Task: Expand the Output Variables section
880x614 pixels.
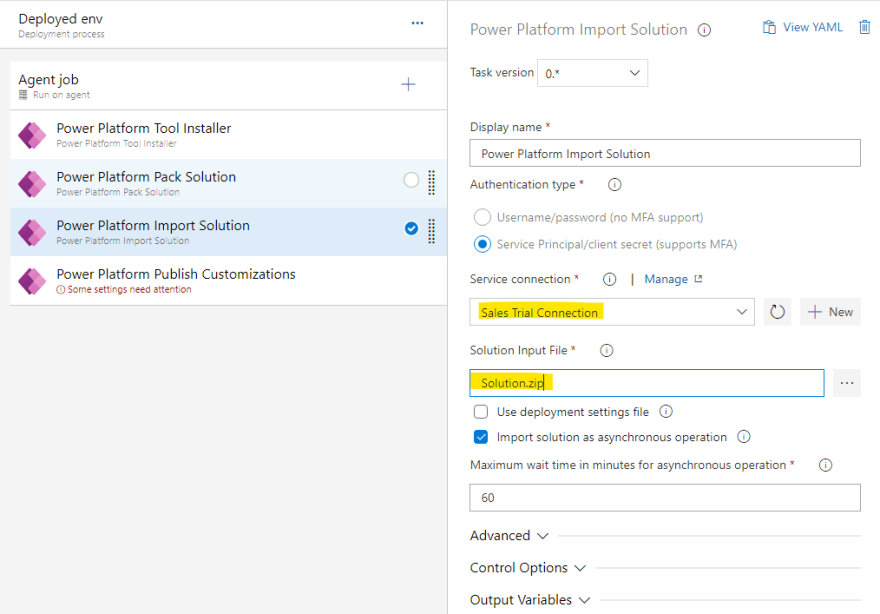Action: [x=530, y=600]
